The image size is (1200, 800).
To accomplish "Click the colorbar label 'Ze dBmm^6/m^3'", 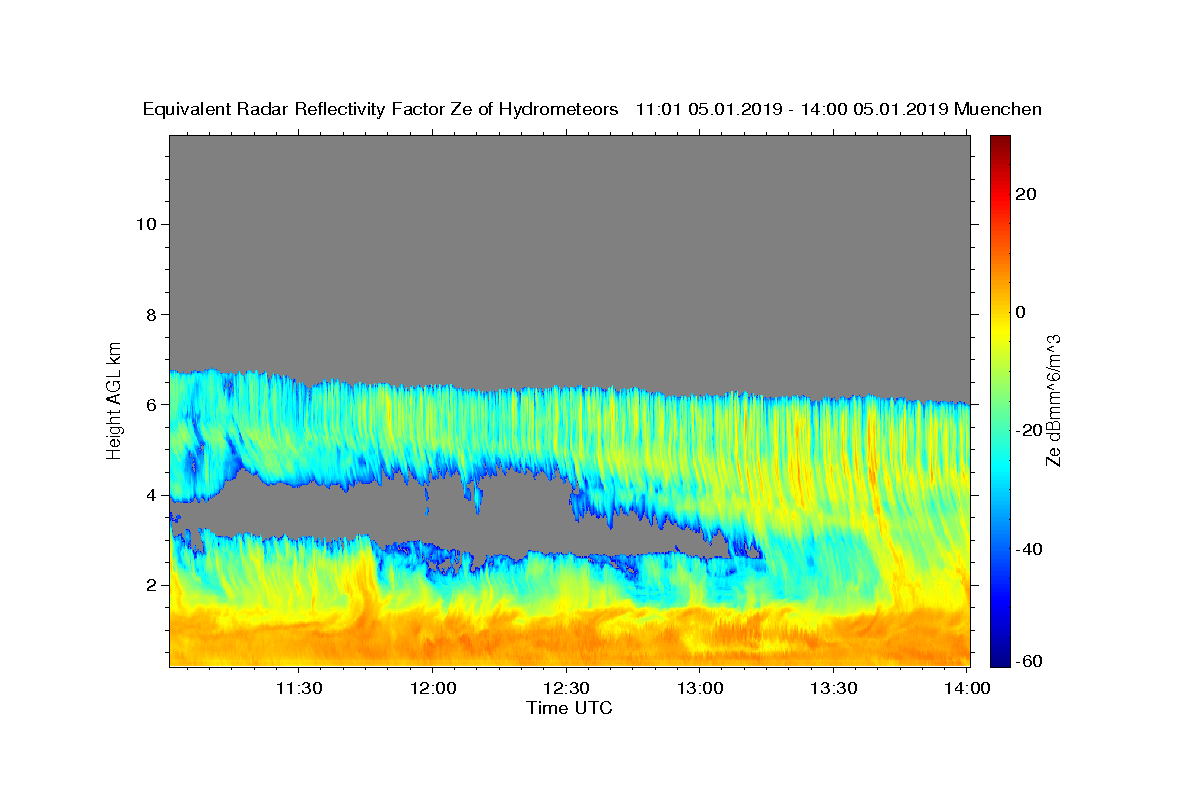I will [x=1052, y=400].
